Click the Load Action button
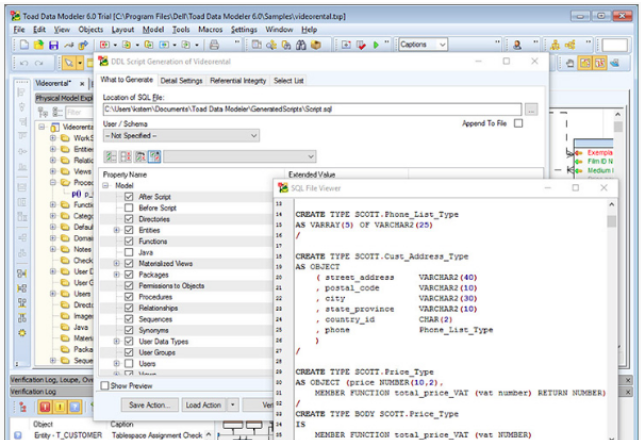641x440 pixels. point(203,405)
